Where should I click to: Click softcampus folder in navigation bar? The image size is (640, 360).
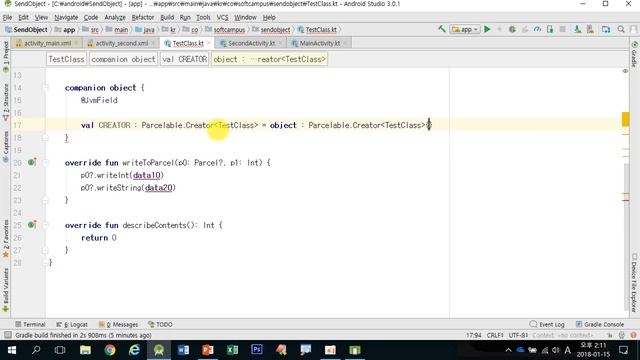225,30
